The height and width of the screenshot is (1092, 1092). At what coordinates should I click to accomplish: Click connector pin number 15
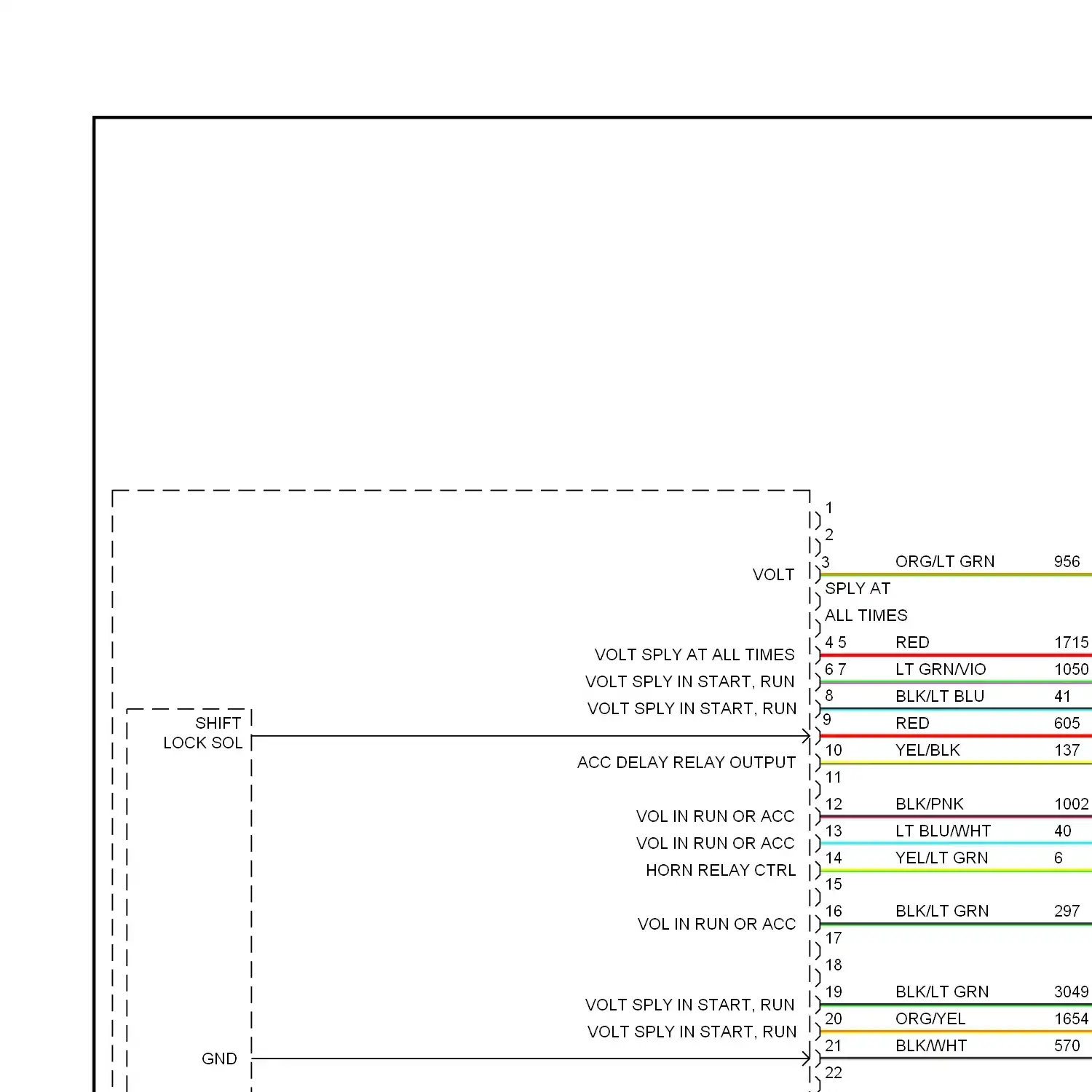click(x=834, y=884)
